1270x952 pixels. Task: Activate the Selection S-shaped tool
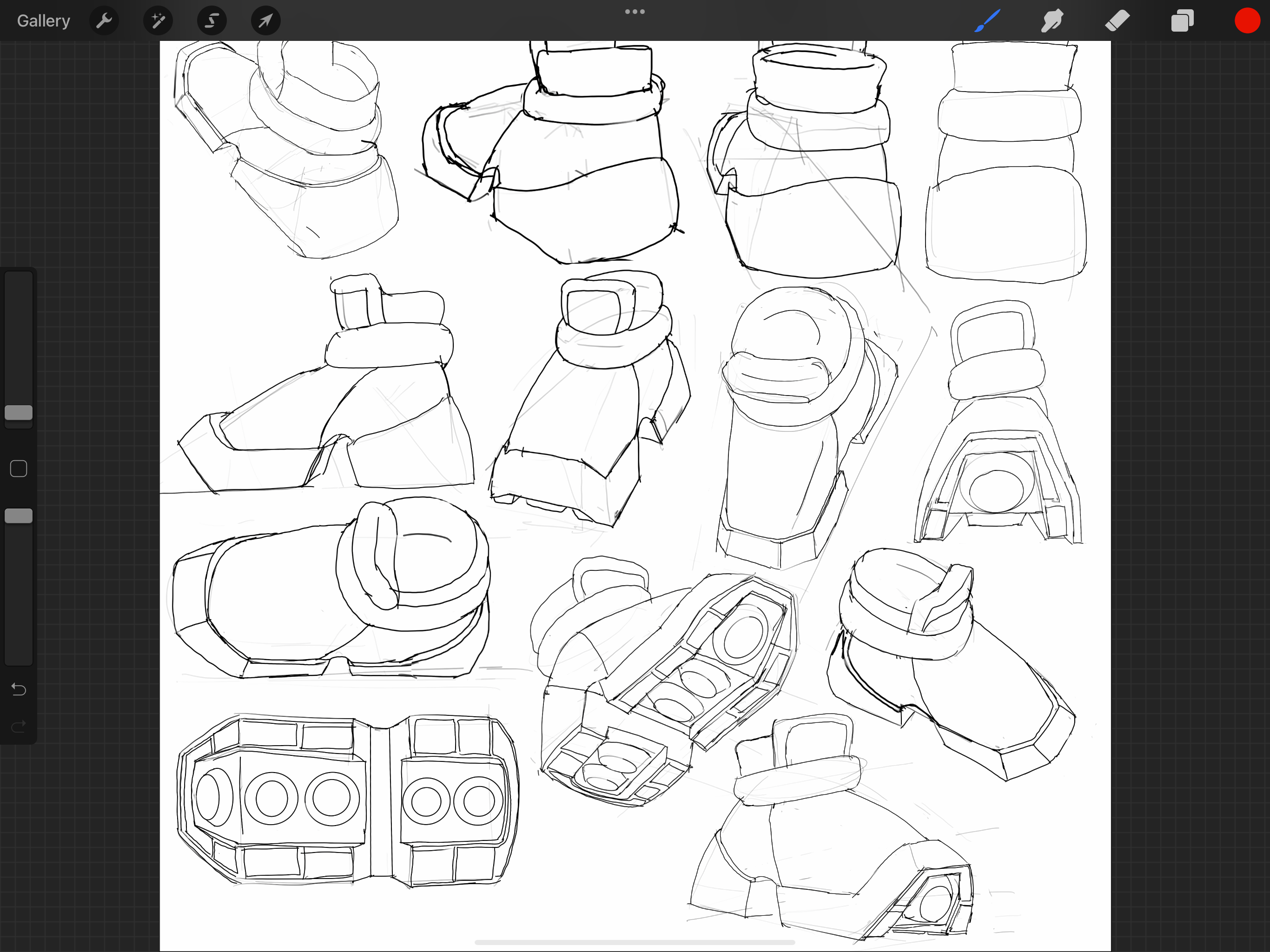click(212, 20)
